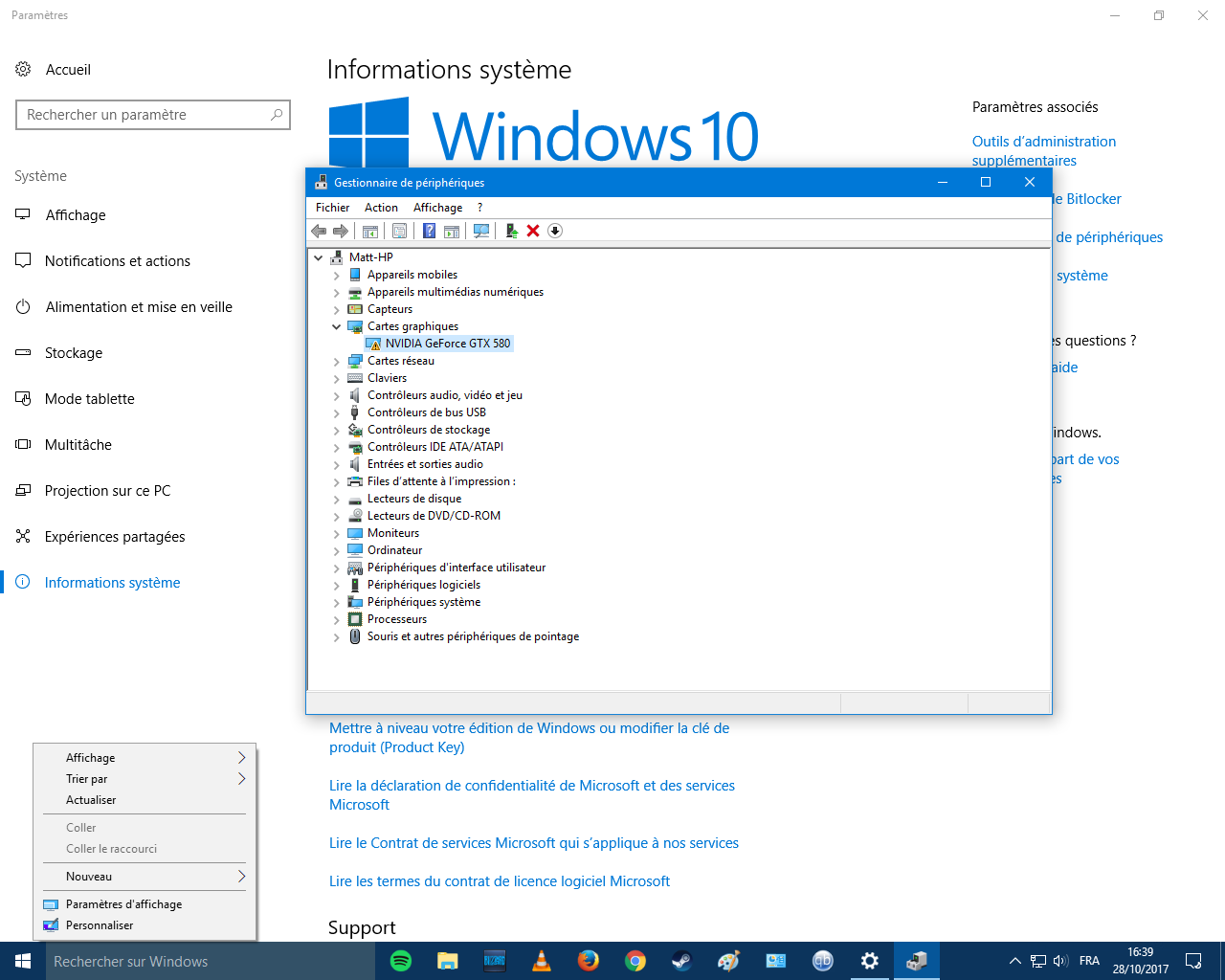The width and height of the screenshot is (1225, 980).
Task: Collapse the Cartes graphiques node
Action: [336, 326]
